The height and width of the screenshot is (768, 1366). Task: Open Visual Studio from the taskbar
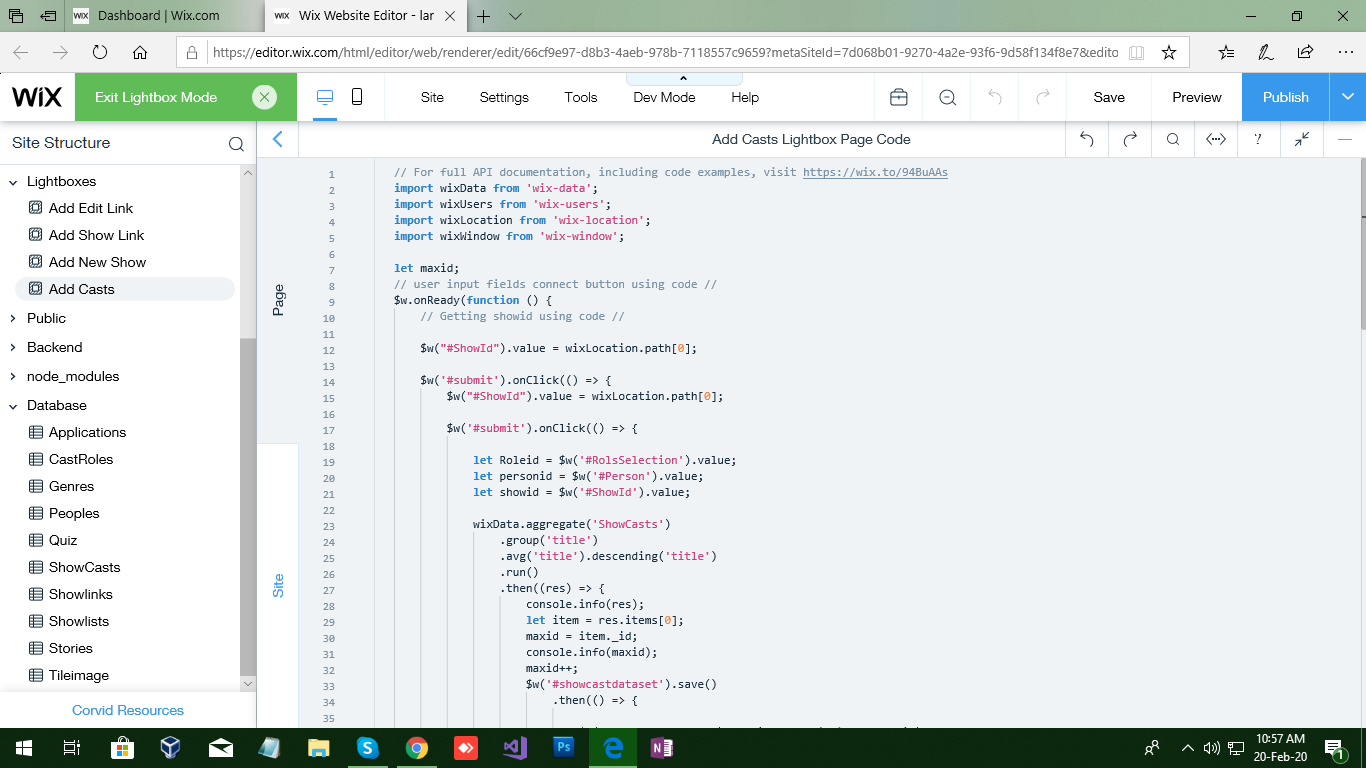pyautogui.click(x=514, y=747)
